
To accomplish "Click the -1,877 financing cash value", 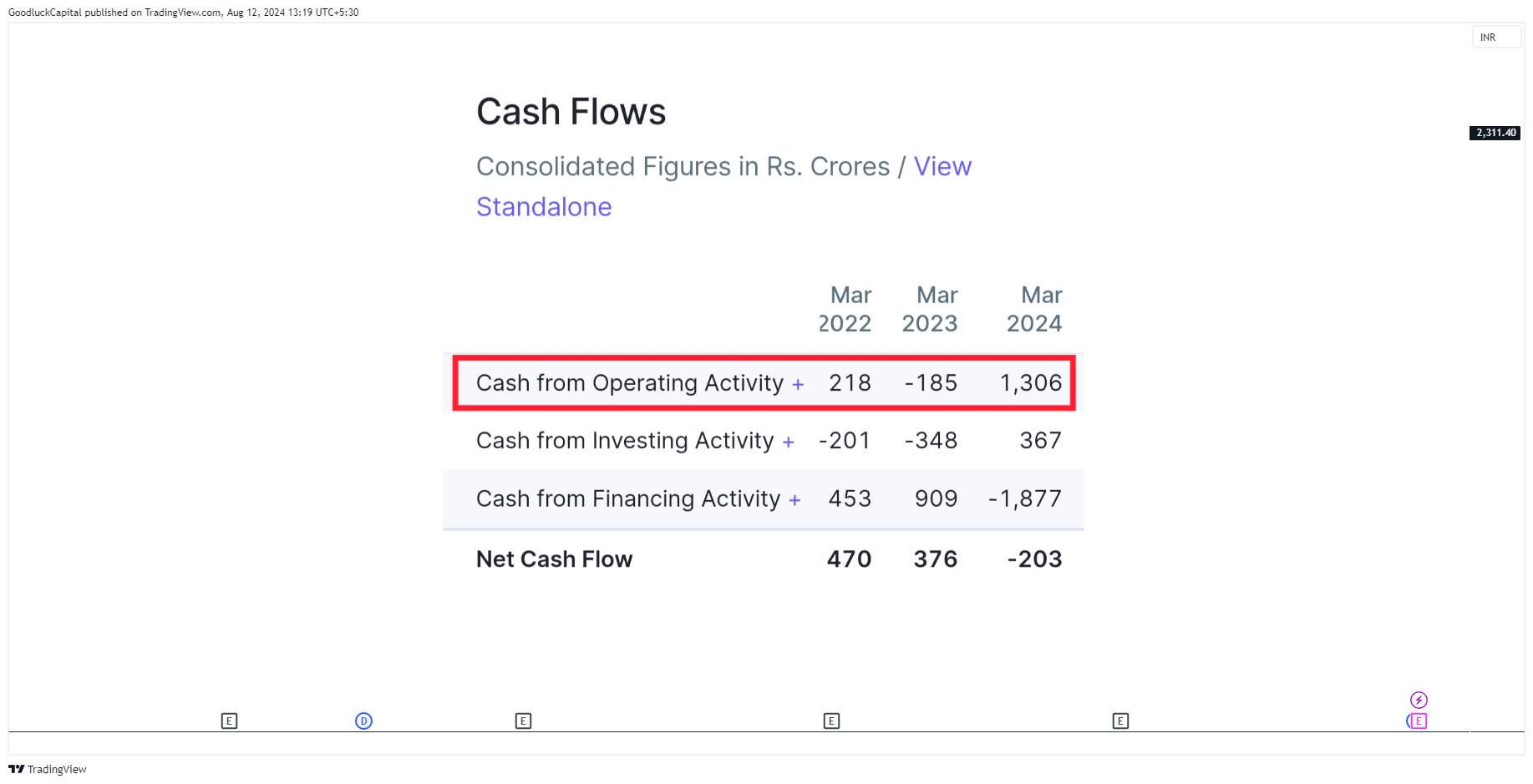I will coord(1025,499).
